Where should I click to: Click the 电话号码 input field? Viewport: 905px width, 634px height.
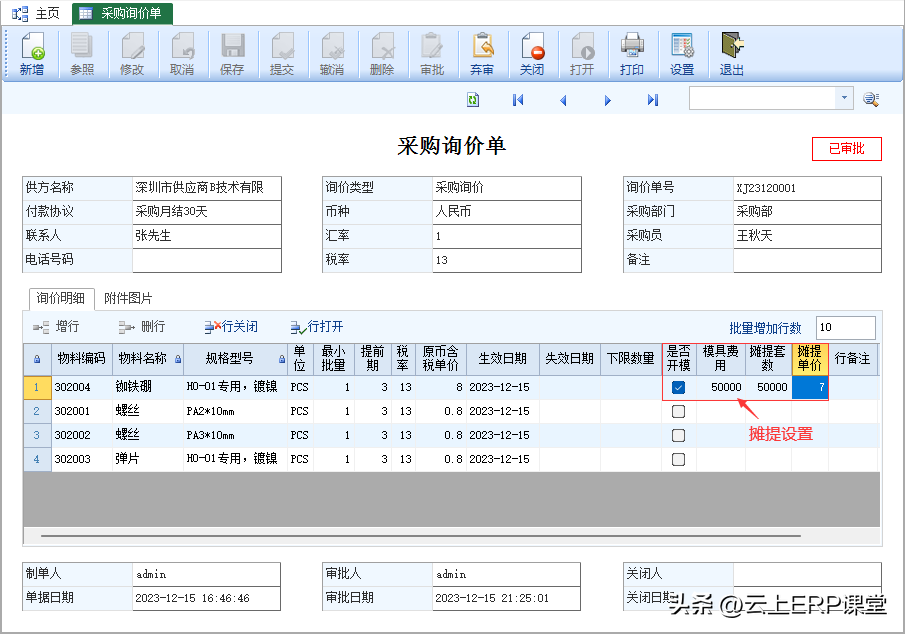[x=207, y=260]
